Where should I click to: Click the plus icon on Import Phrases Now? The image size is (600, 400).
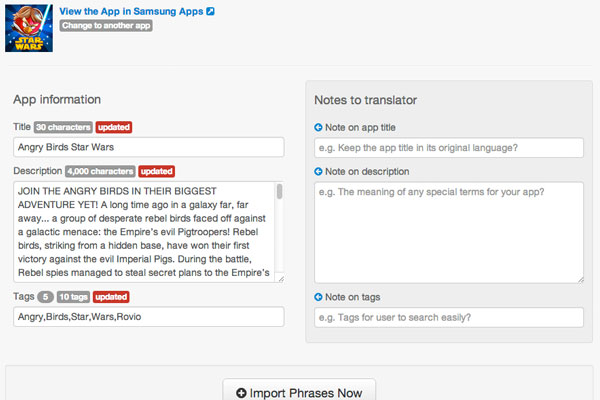coord(241,393)
